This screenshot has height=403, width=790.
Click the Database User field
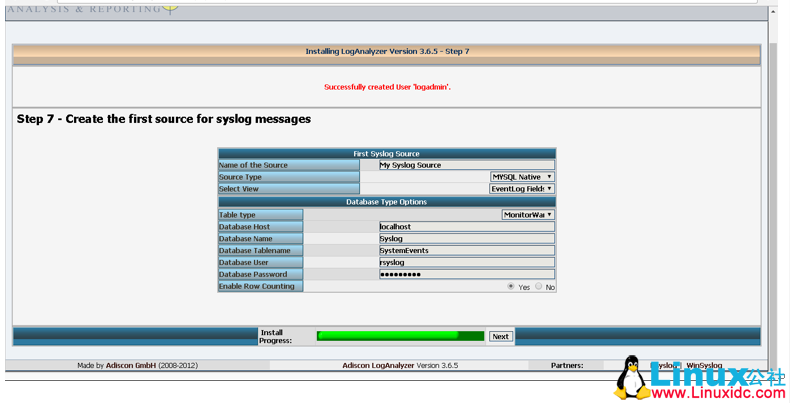pyautogui.click(x=467, y=262)
